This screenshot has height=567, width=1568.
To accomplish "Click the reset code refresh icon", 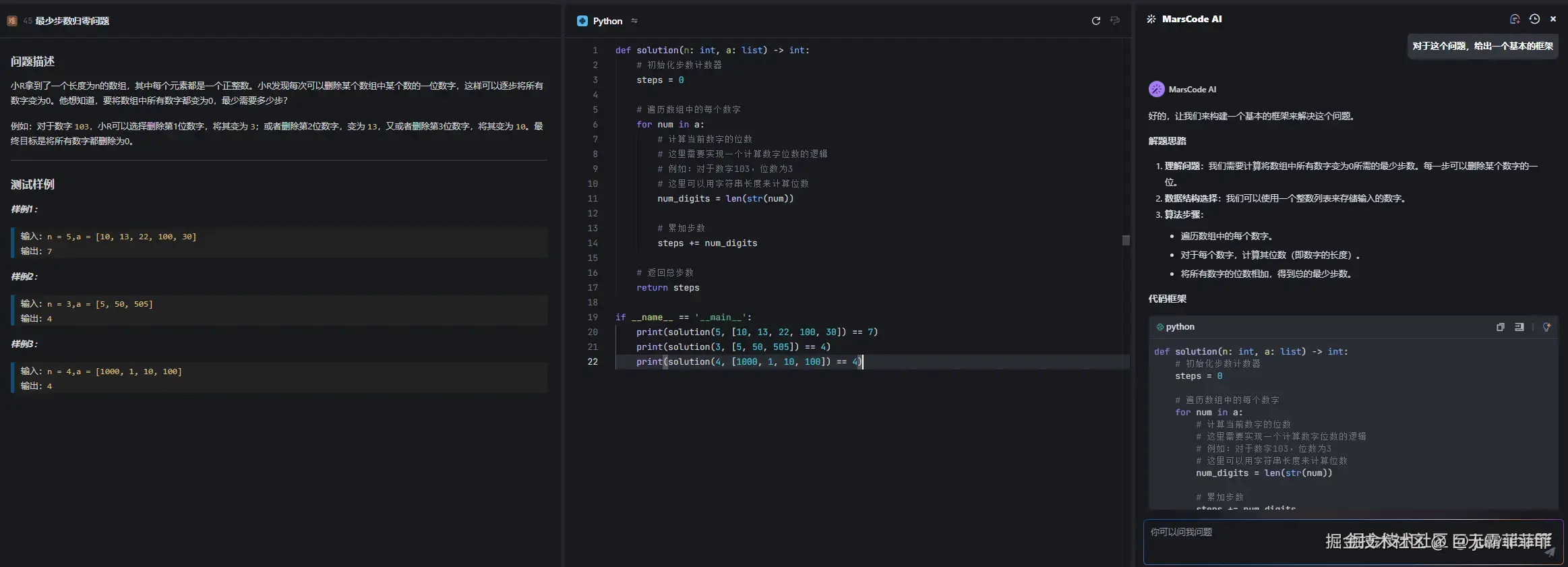I will 1096,21.
